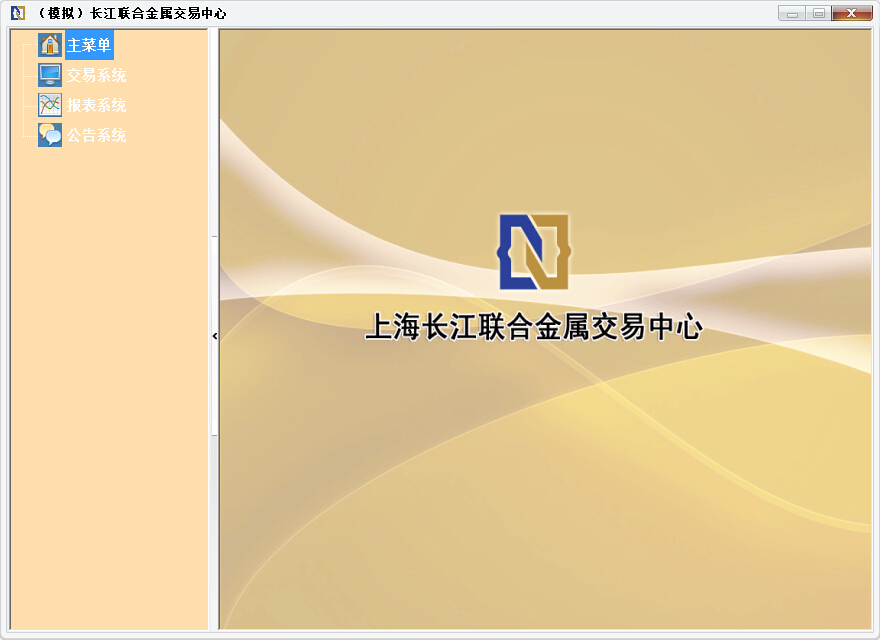Select the 报表系统 tree node

[x=97, y=104]
